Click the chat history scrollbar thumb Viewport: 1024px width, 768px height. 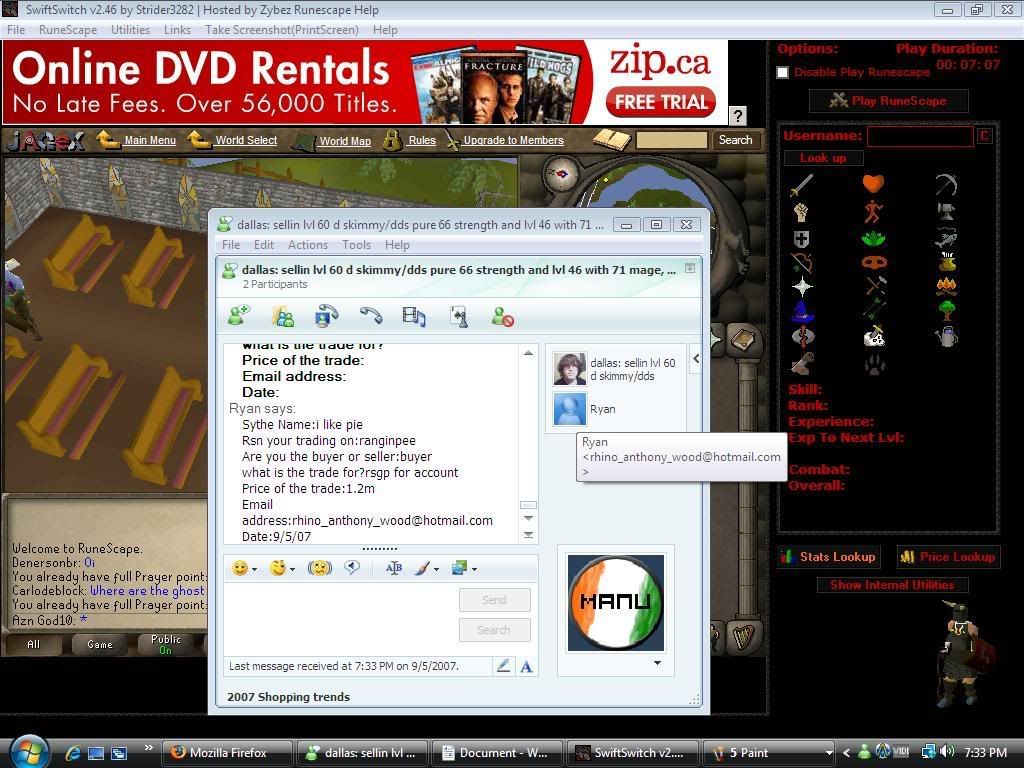pos(528,505)
